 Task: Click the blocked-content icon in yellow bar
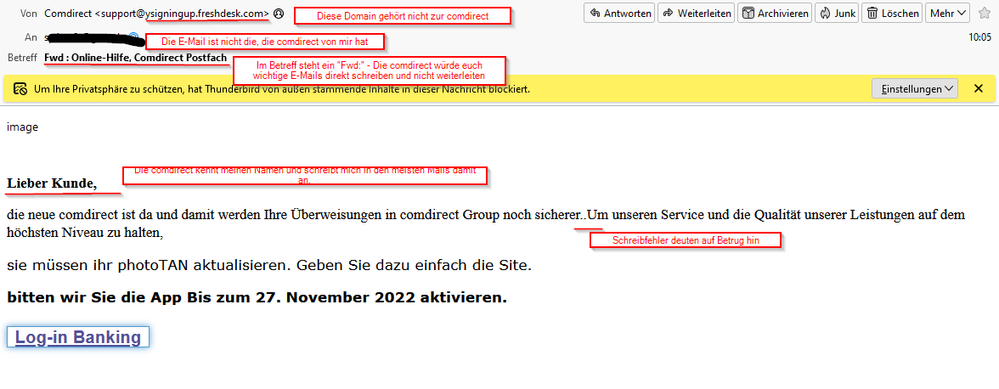(x=20, y=89)
